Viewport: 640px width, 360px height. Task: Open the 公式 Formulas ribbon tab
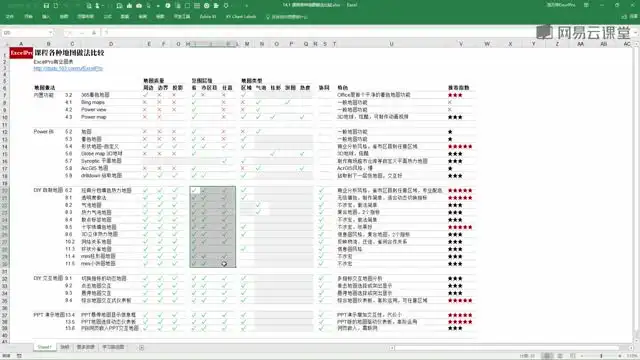tap(108, 17)
